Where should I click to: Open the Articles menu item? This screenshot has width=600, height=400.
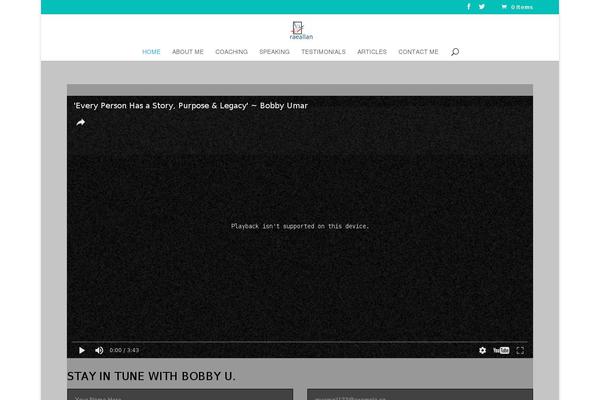click(372, 52)
